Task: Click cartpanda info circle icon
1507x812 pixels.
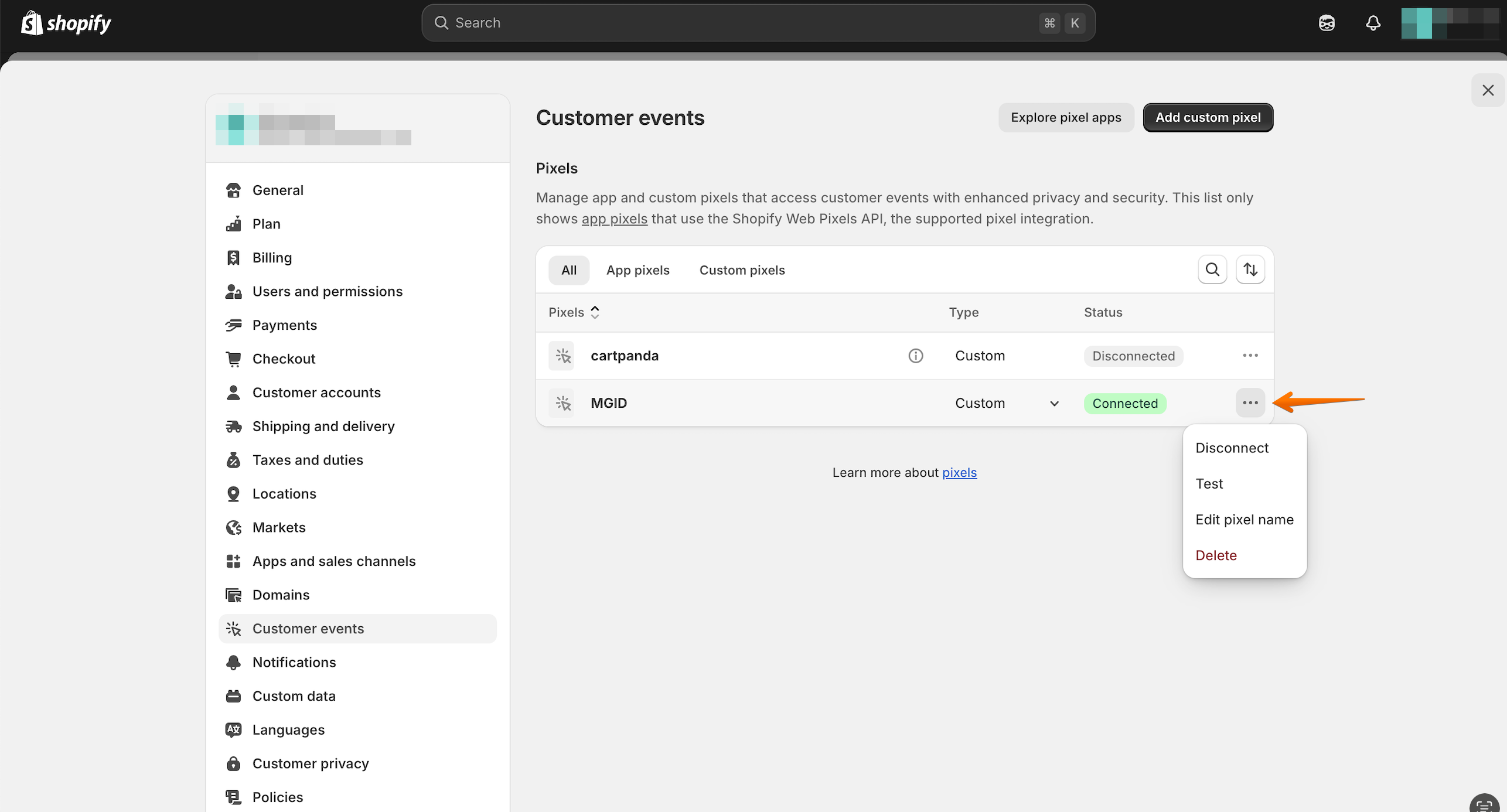Action: pos(915,356)
